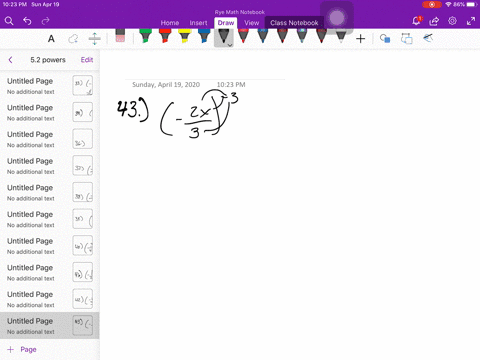Pick the blue marker pen

204,36
